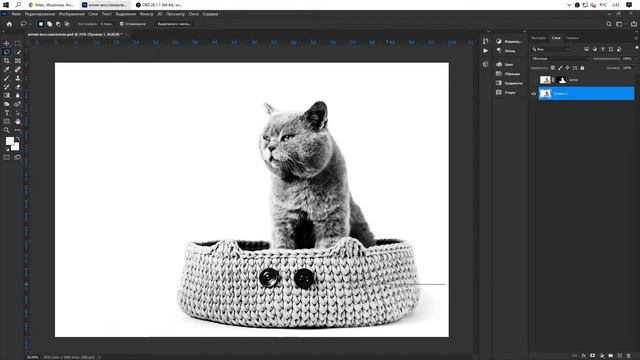
Task: Click the layer effects fx icon
Action: click(584, 356)
